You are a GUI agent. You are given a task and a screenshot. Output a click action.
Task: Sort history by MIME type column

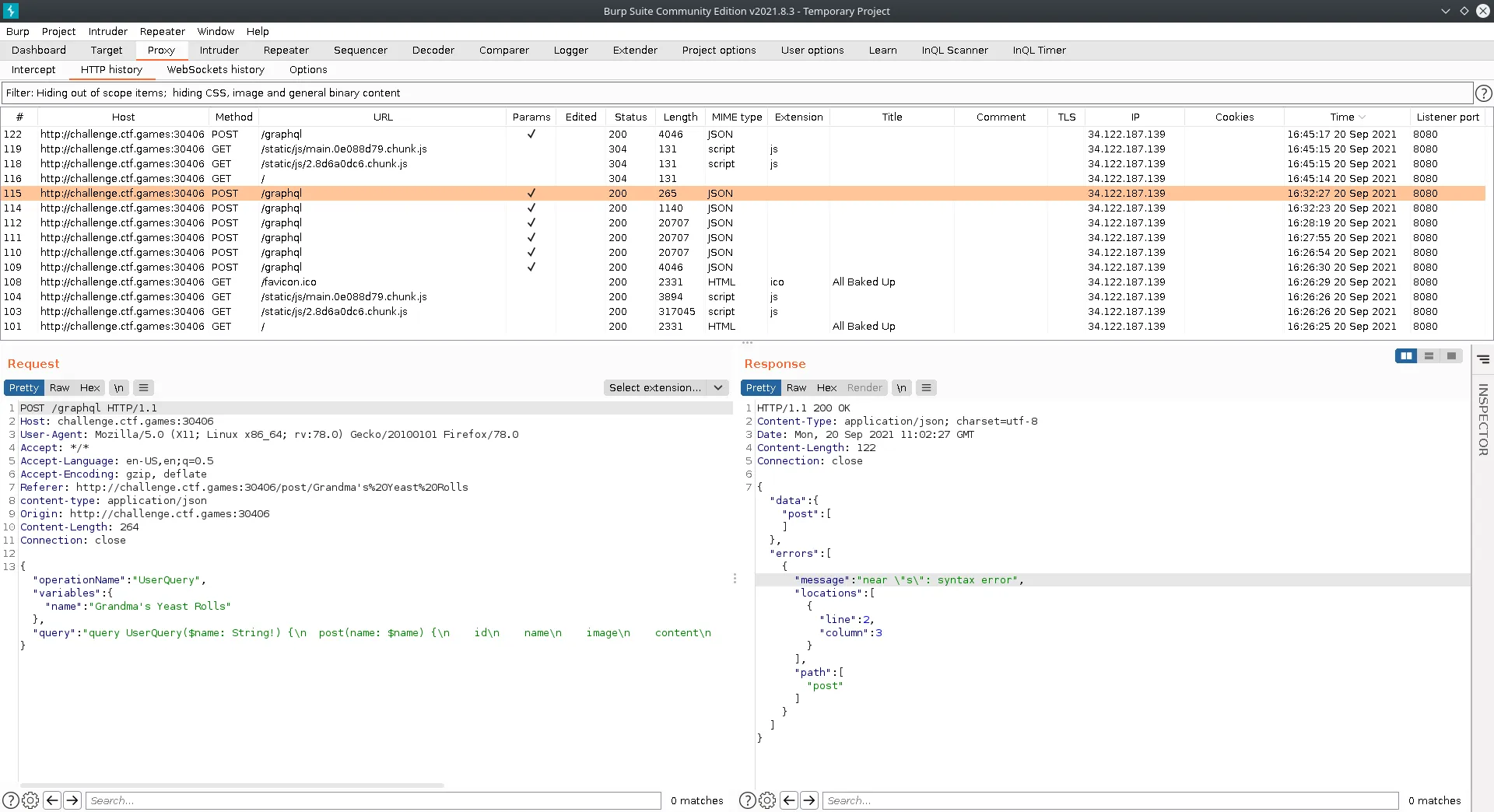pyautogui.click(x=736, y=117)
